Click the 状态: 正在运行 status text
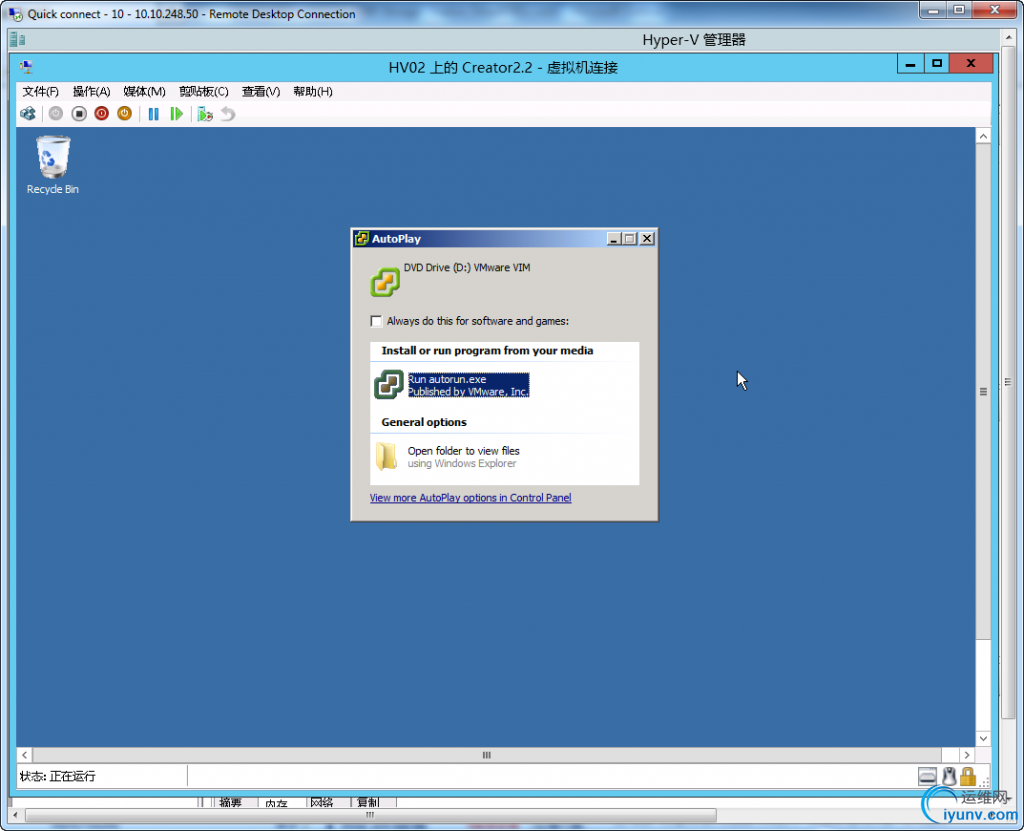1024x831 pixels. (57, 776)
